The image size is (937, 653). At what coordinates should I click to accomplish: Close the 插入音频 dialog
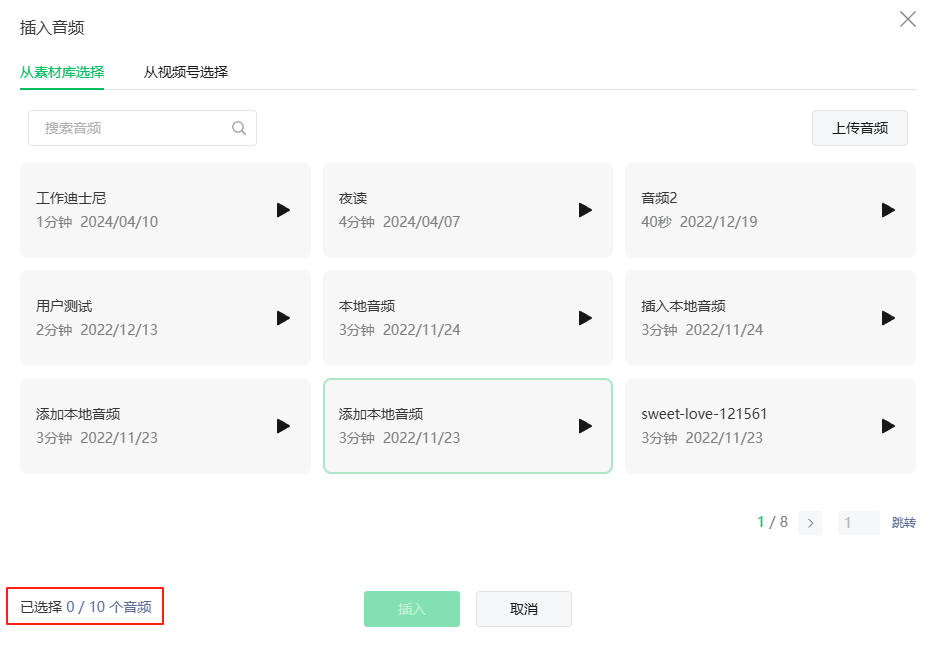pyautogui.click(x=908, y=19)
